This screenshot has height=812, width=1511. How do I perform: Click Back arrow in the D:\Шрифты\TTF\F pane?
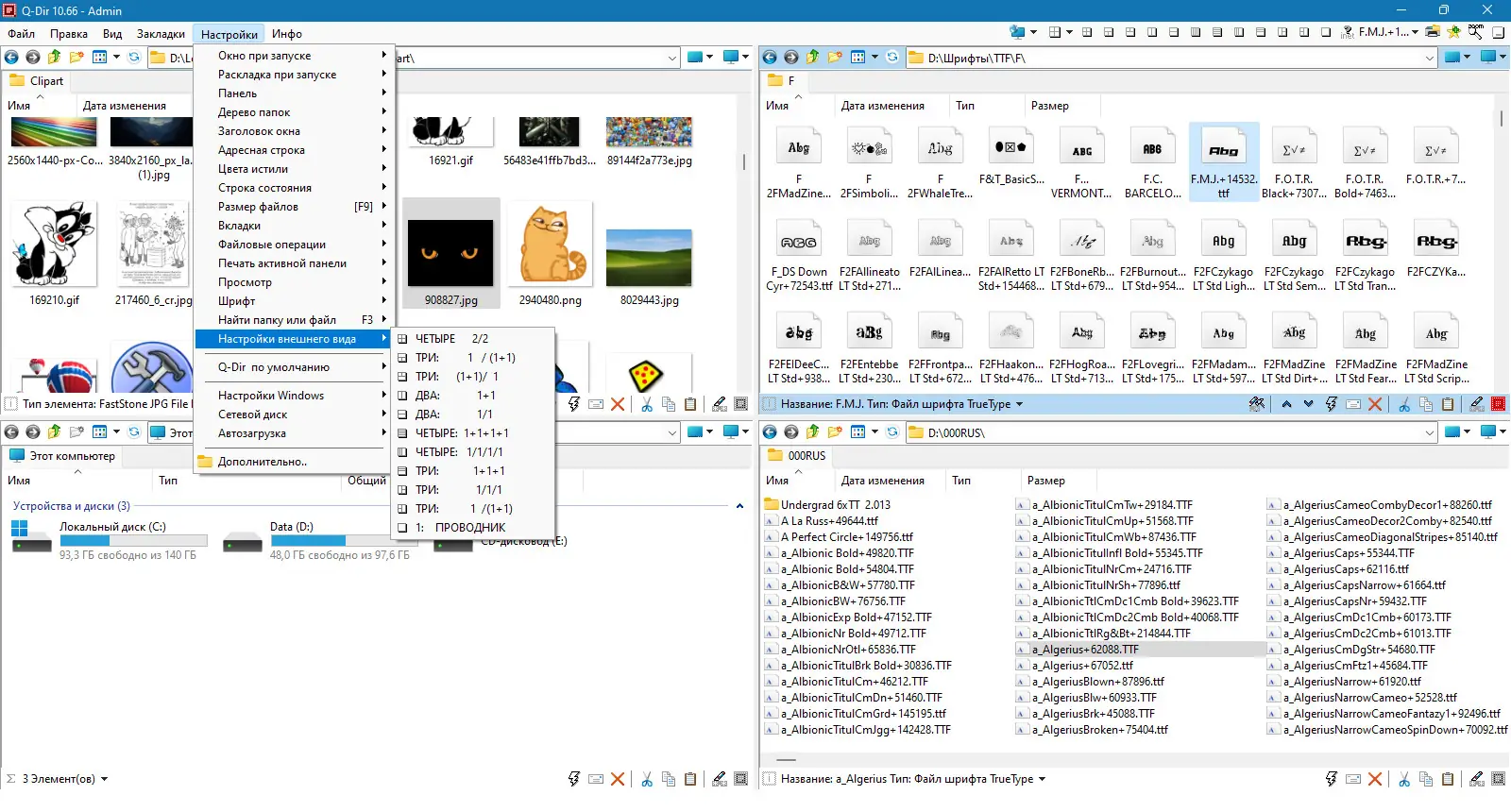[770, 58]
